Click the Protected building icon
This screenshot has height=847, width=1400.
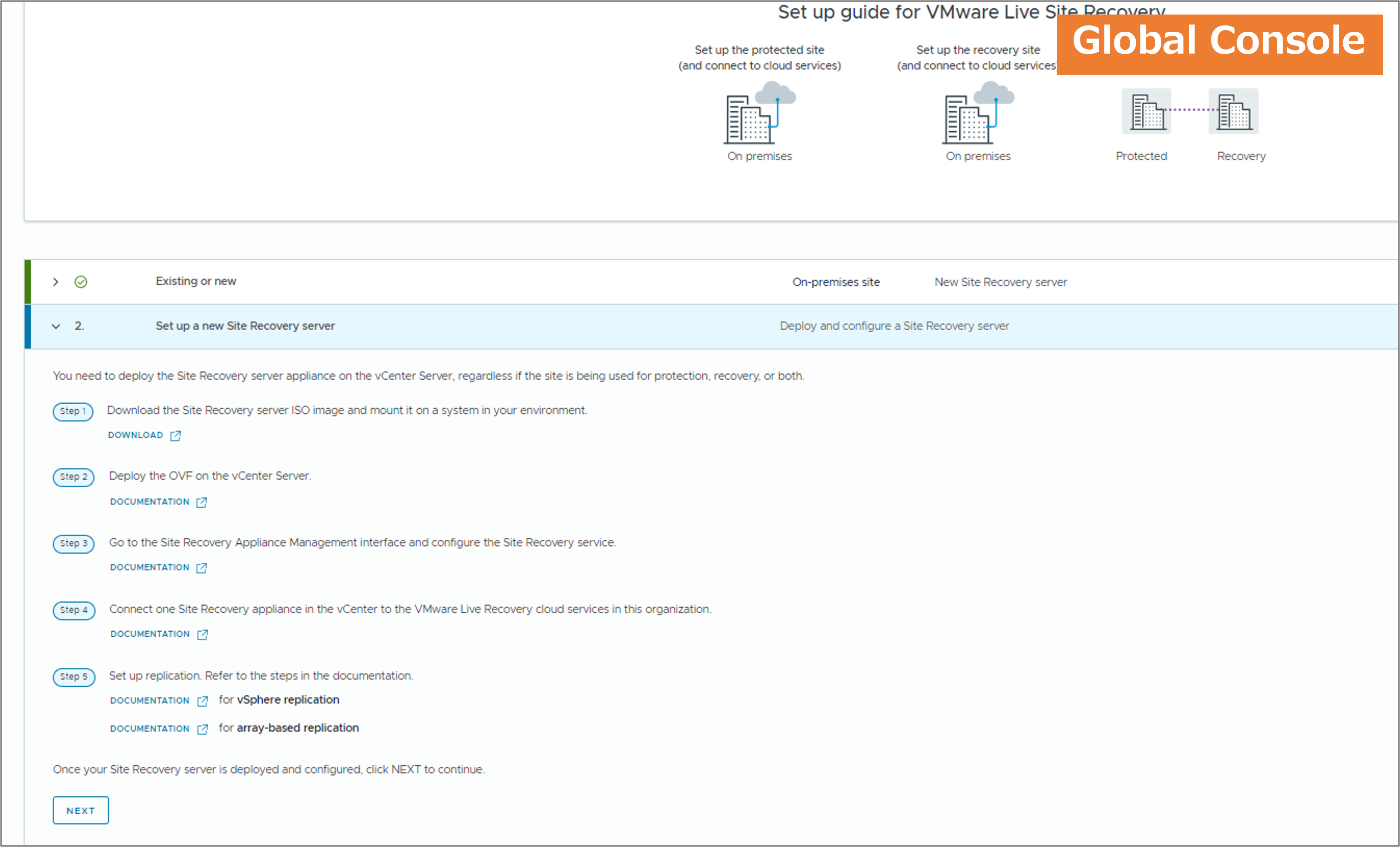(x=1146, y=111)
